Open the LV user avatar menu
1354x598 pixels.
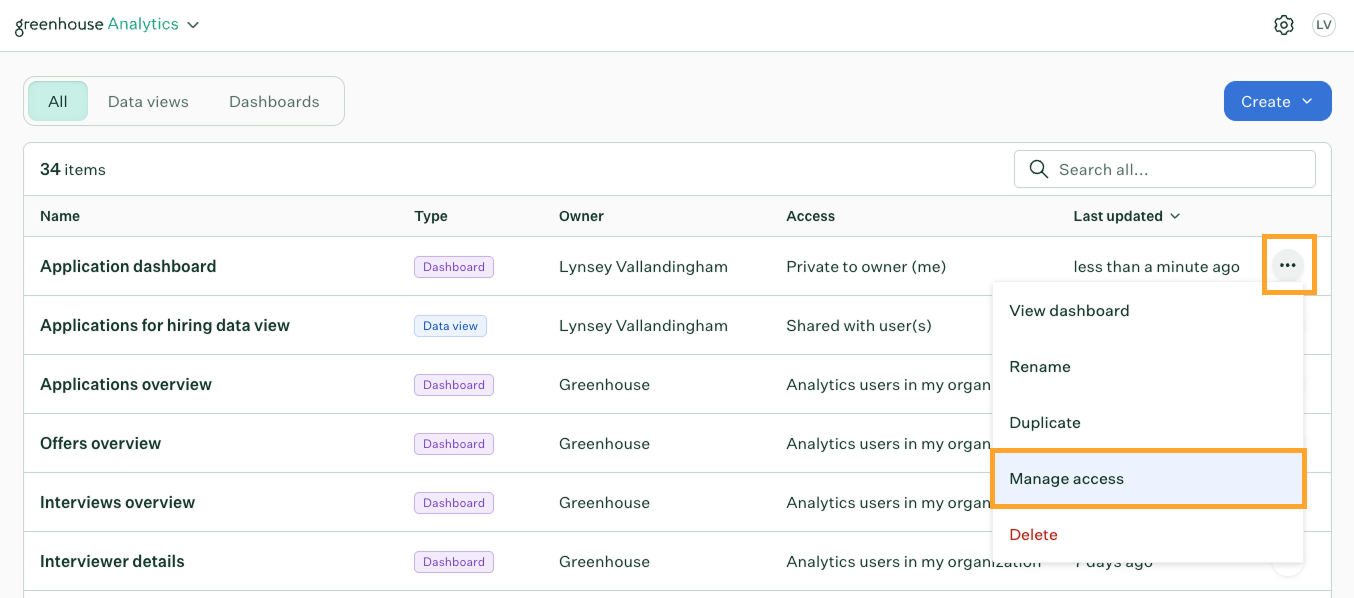(x=1324, y=25)
